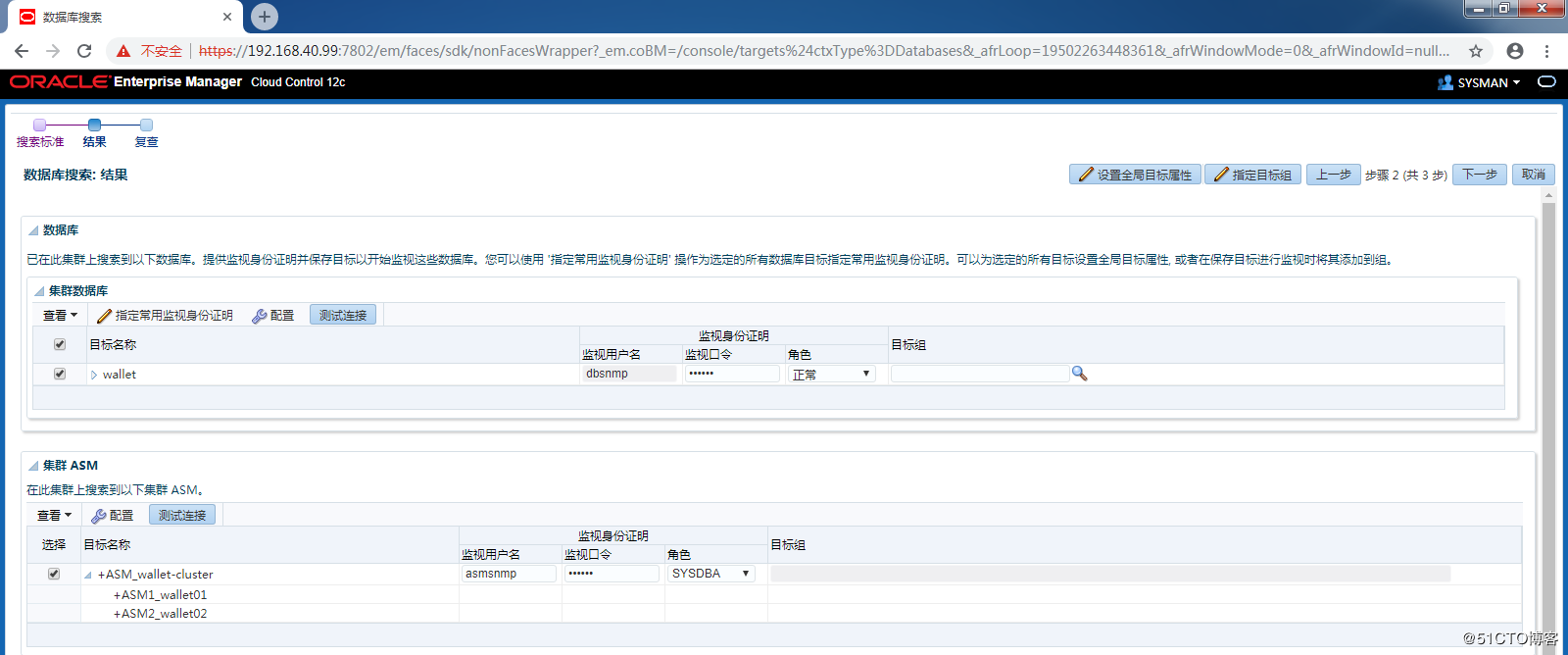Collapse the 数据库 section
Image resolution: width=1568 pixels, height=655 pixels.
[x=33, y=230]
